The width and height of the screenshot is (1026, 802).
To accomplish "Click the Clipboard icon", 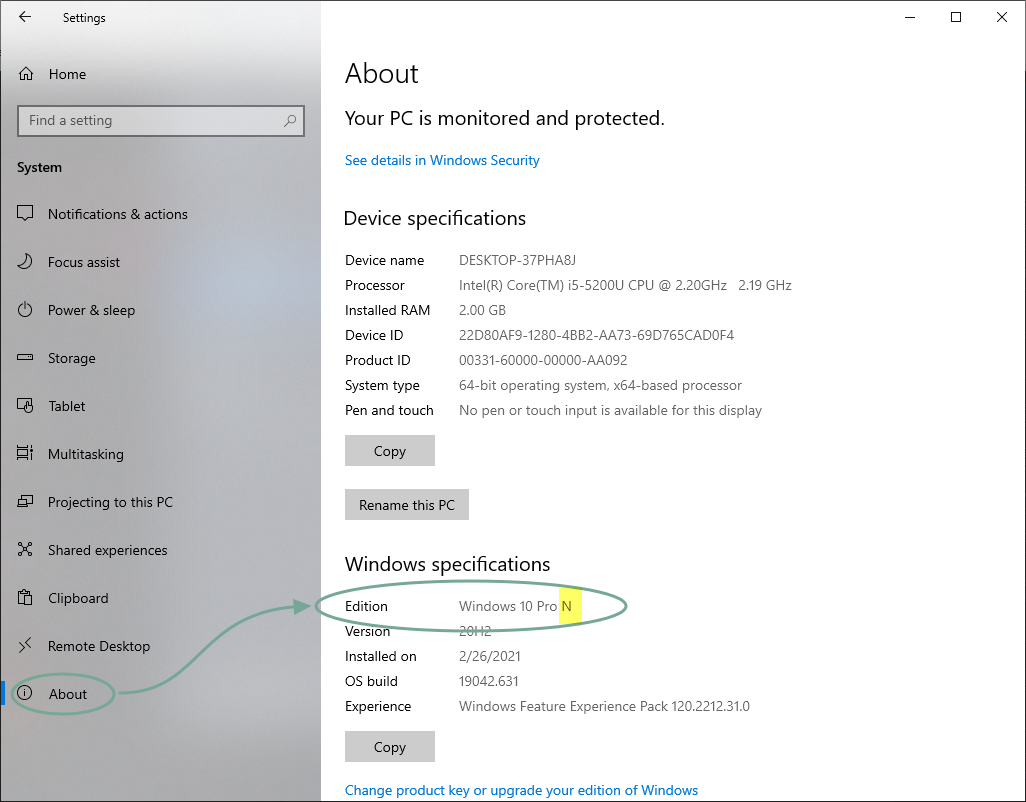I will click(x=25, y=598).
